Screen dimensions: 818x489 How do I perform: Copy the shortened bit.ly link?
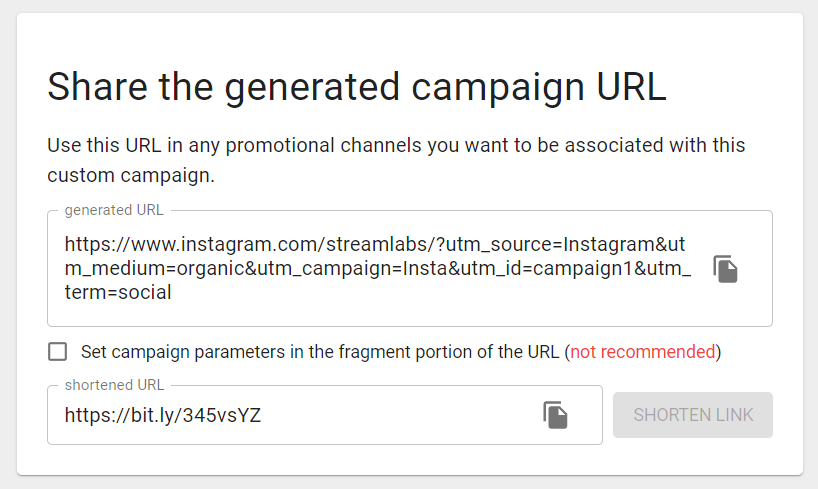[x=555, y=415]
